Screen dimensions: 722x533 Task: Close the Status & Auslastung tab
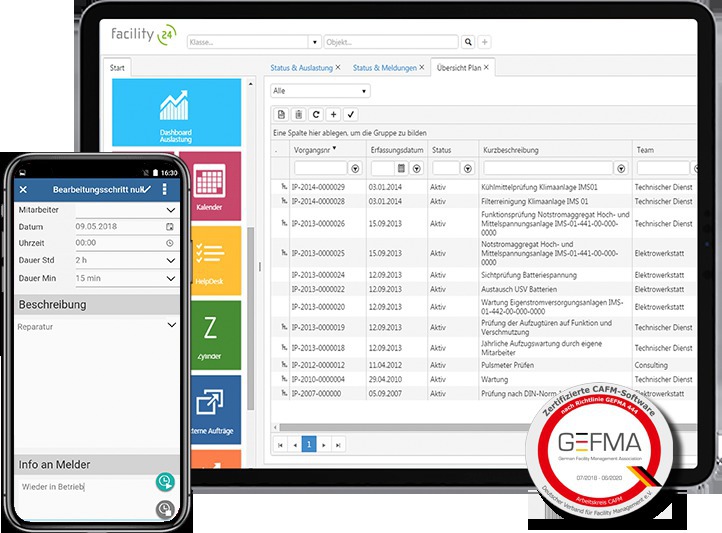(338, 67)
